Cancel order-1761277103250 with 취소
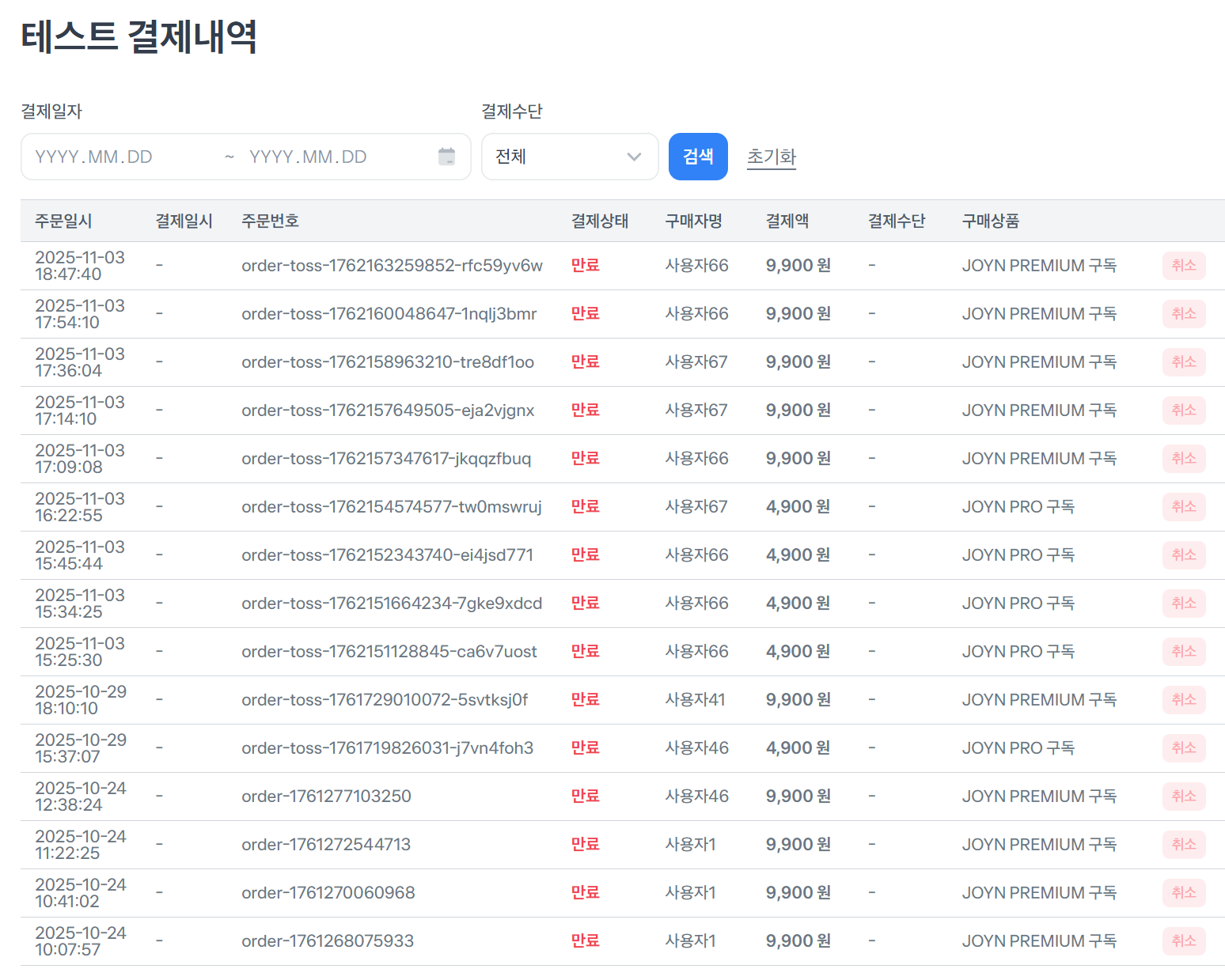The image size is (1225, 980). point(1184,796)
